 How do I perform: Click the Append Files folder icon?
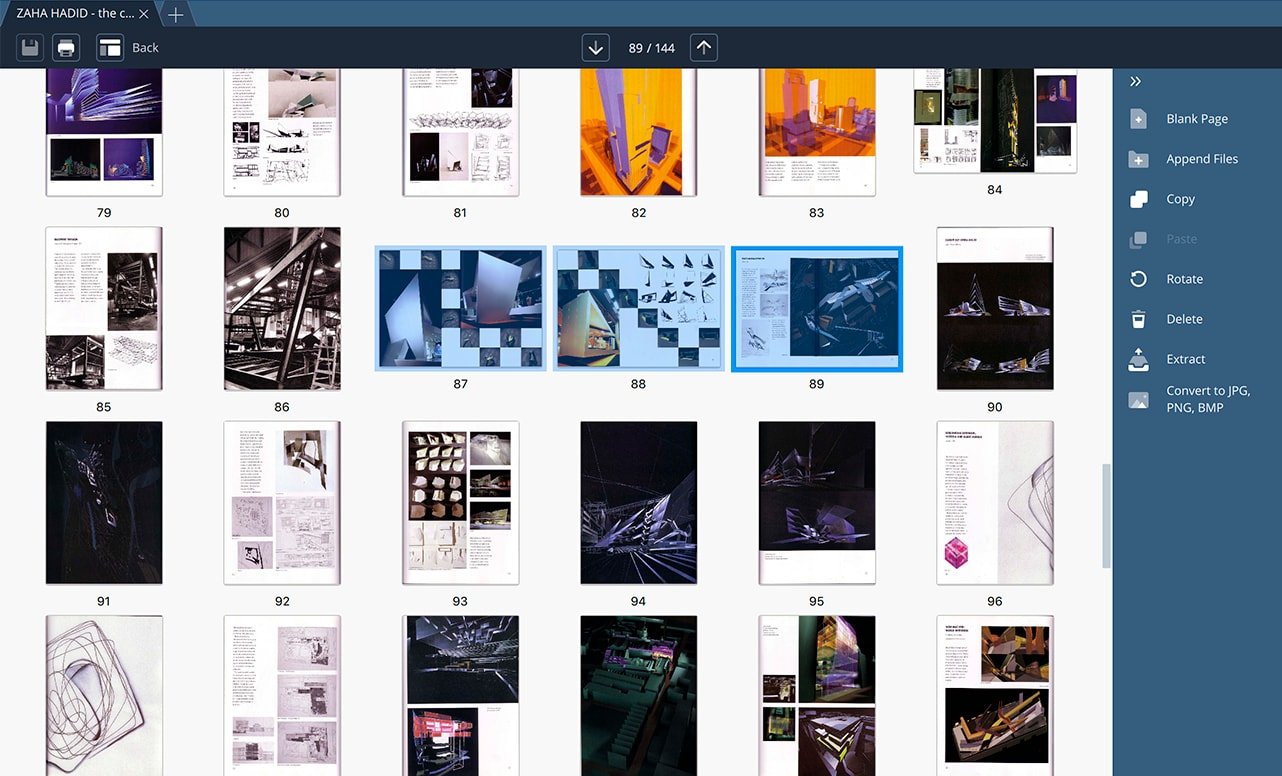(x=1138, y=159)
